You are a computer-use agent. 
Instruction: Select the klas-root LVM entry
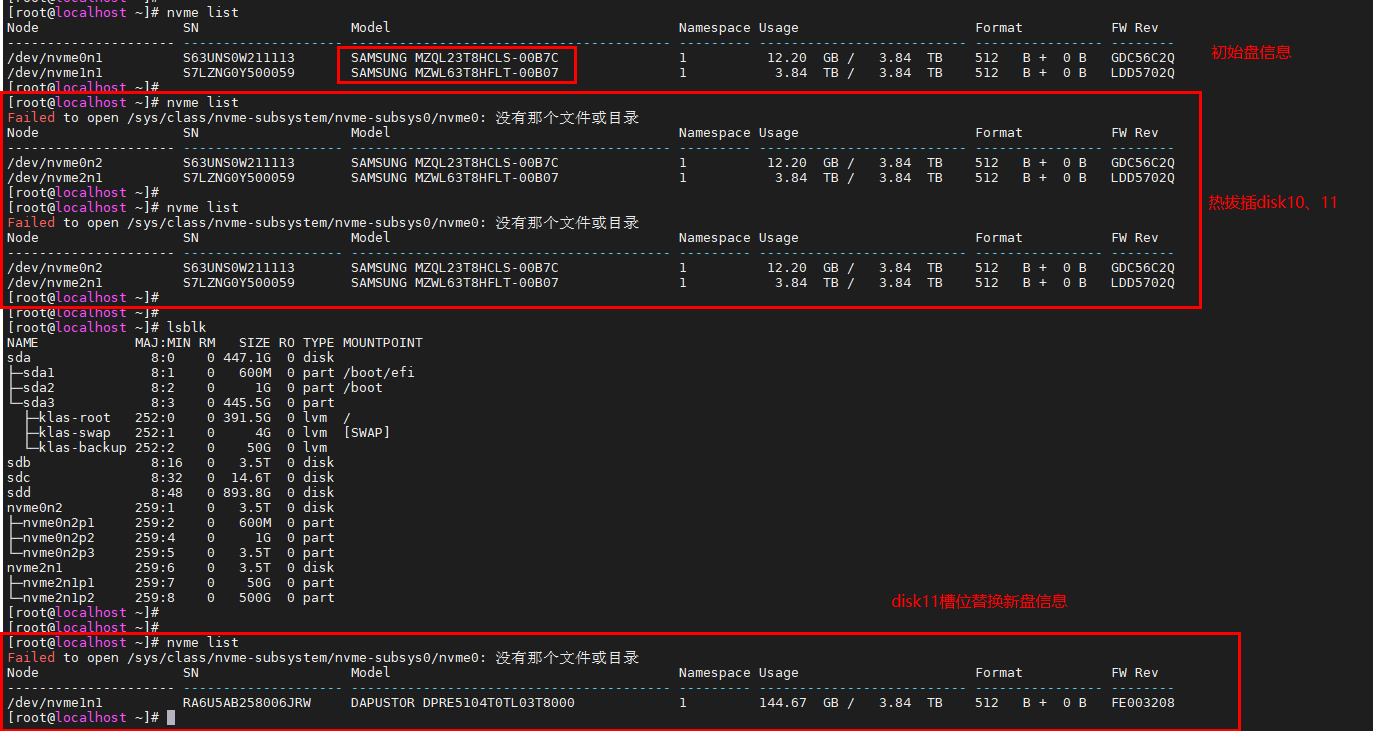point(75,417)
